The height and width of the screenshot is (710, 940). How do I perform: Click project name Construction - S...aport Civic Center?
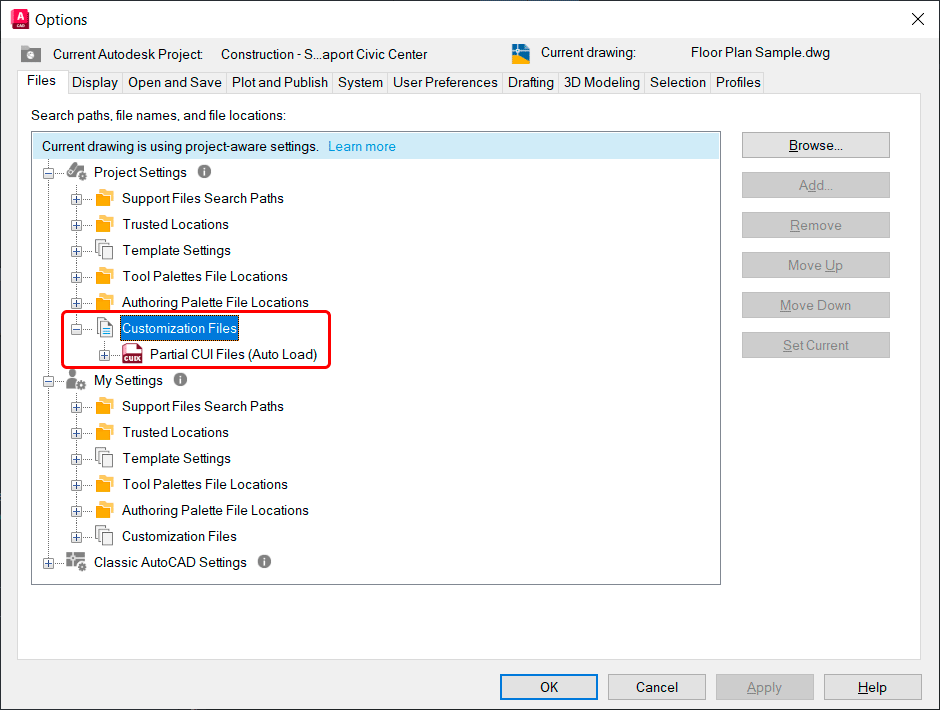coord(324,54)
